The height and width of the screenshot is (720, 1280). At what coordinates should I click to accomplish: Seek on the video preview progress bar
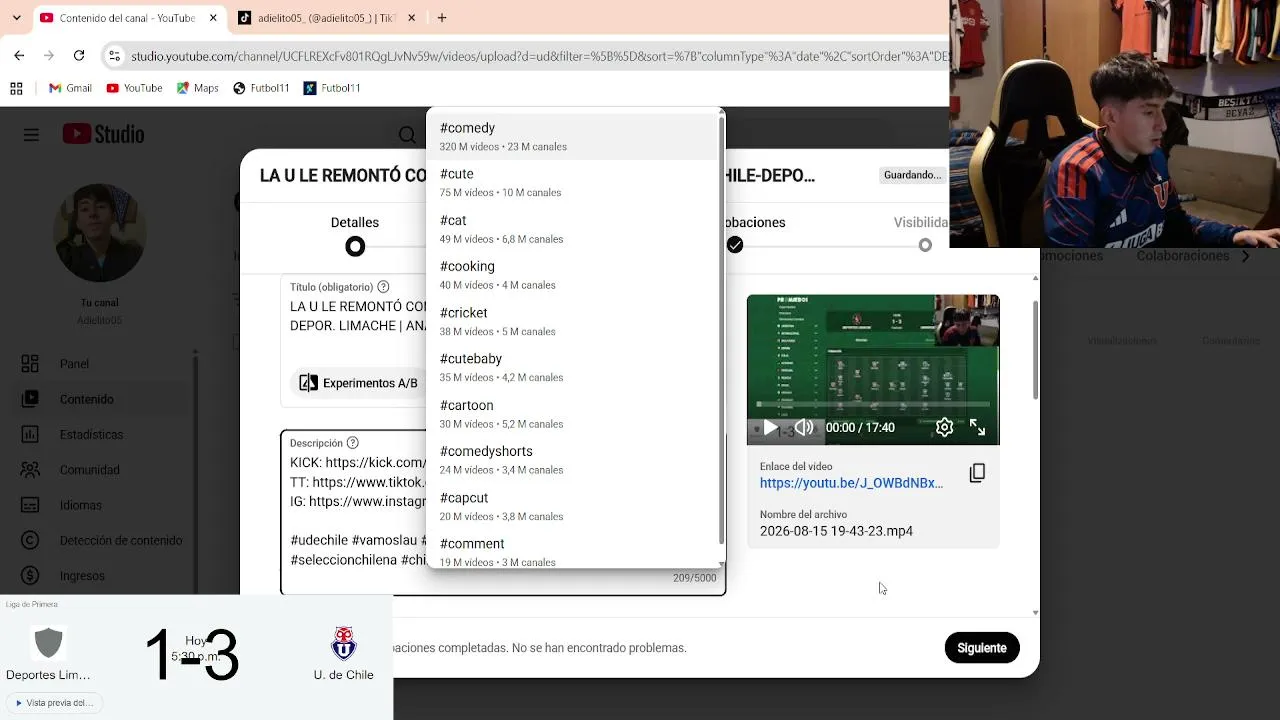[x=873, y=405]
